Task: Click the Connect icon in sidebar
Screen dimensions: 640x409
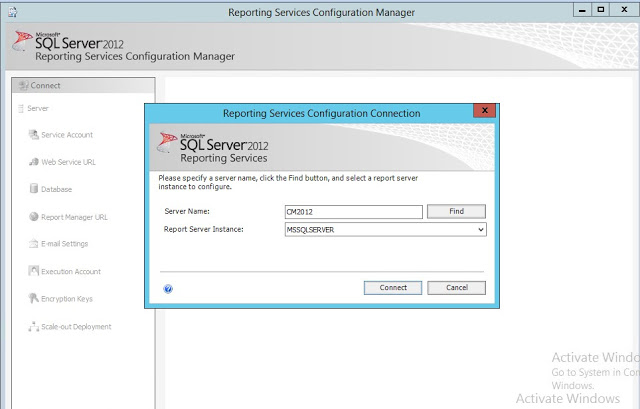Action: tap(23, 86)
